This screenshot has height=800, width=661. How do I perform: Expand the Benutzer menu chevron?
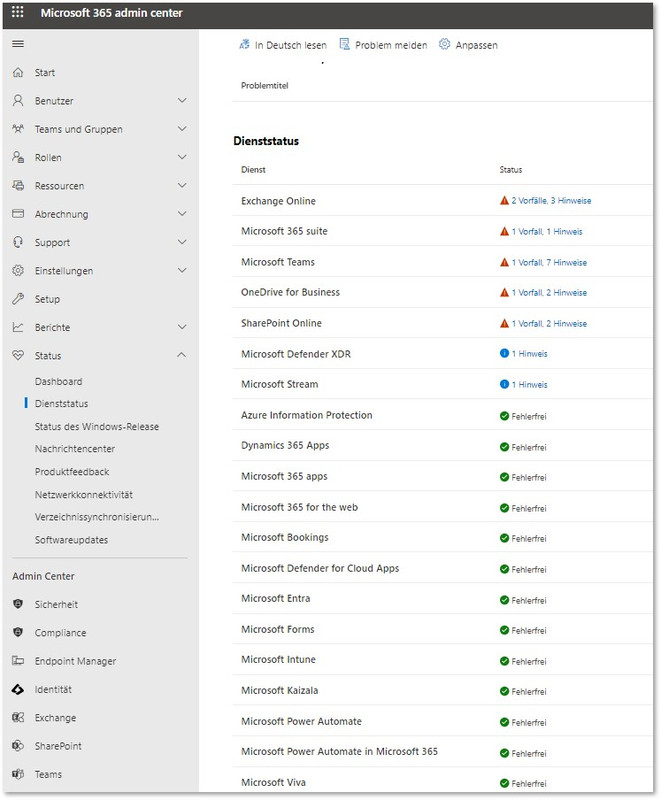click(x=182, y=101)
